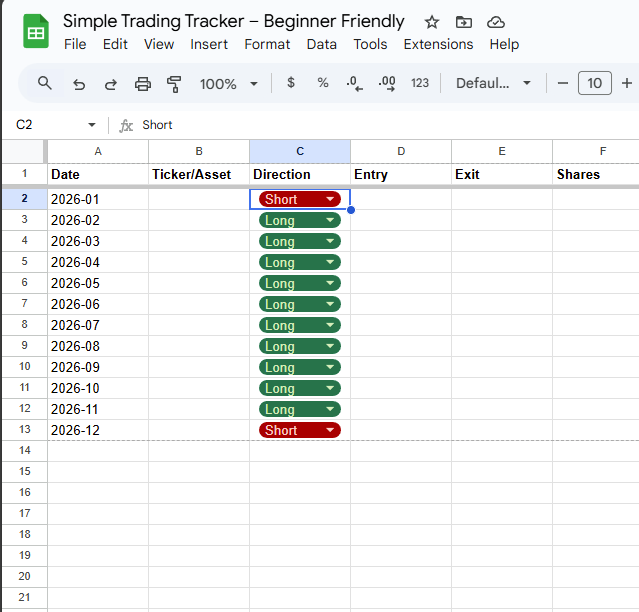Select the cell containing 2026-01
639x612 pixels.
click(x=98, y=199)
